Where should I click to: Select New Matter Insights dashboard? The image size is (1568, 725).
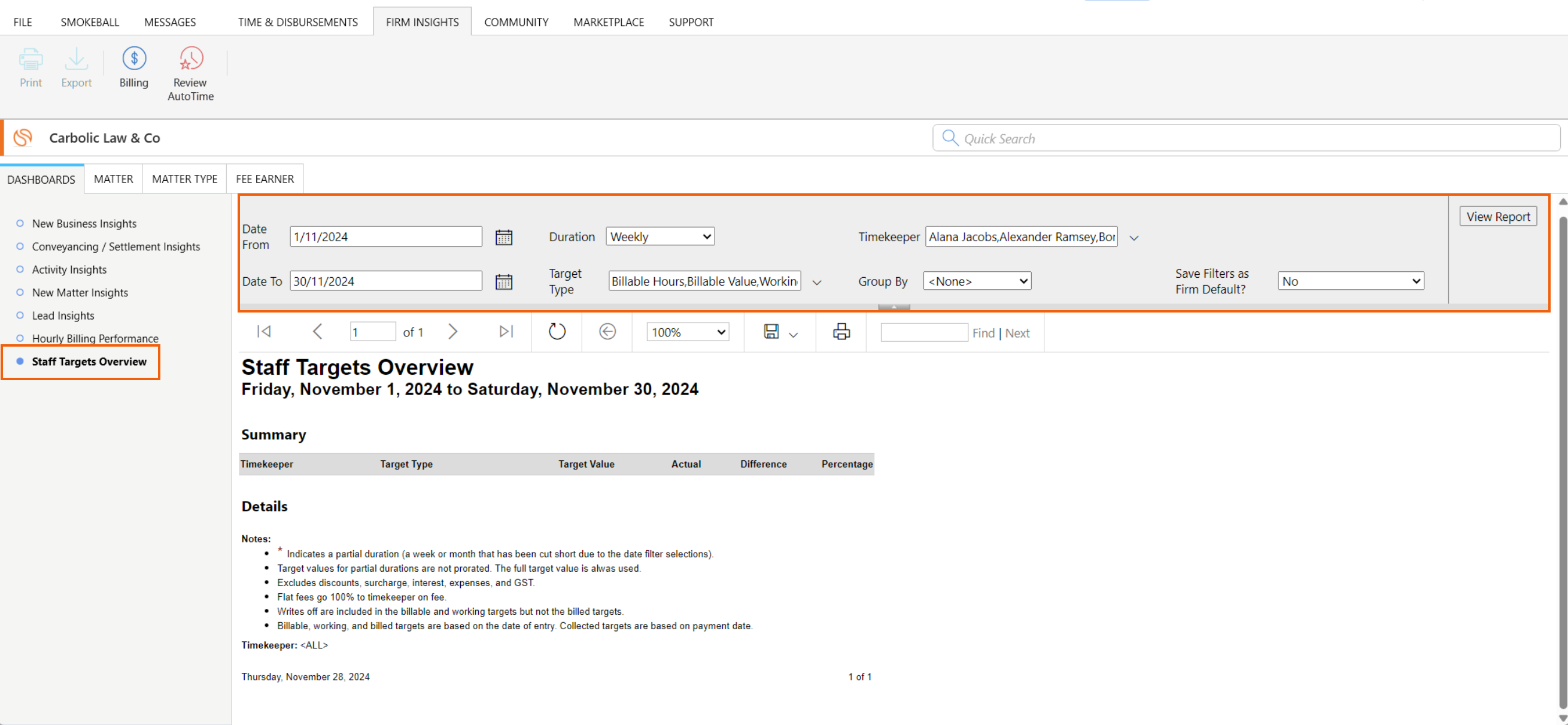[80, 293]
